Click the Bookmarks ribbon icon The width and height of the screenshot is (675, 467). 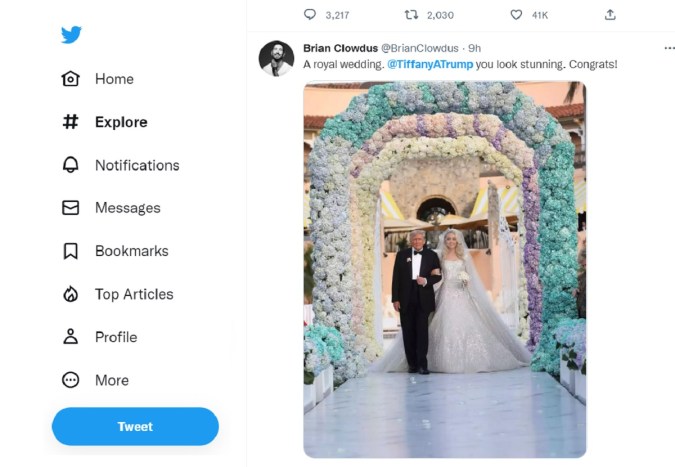pos(70,251)
